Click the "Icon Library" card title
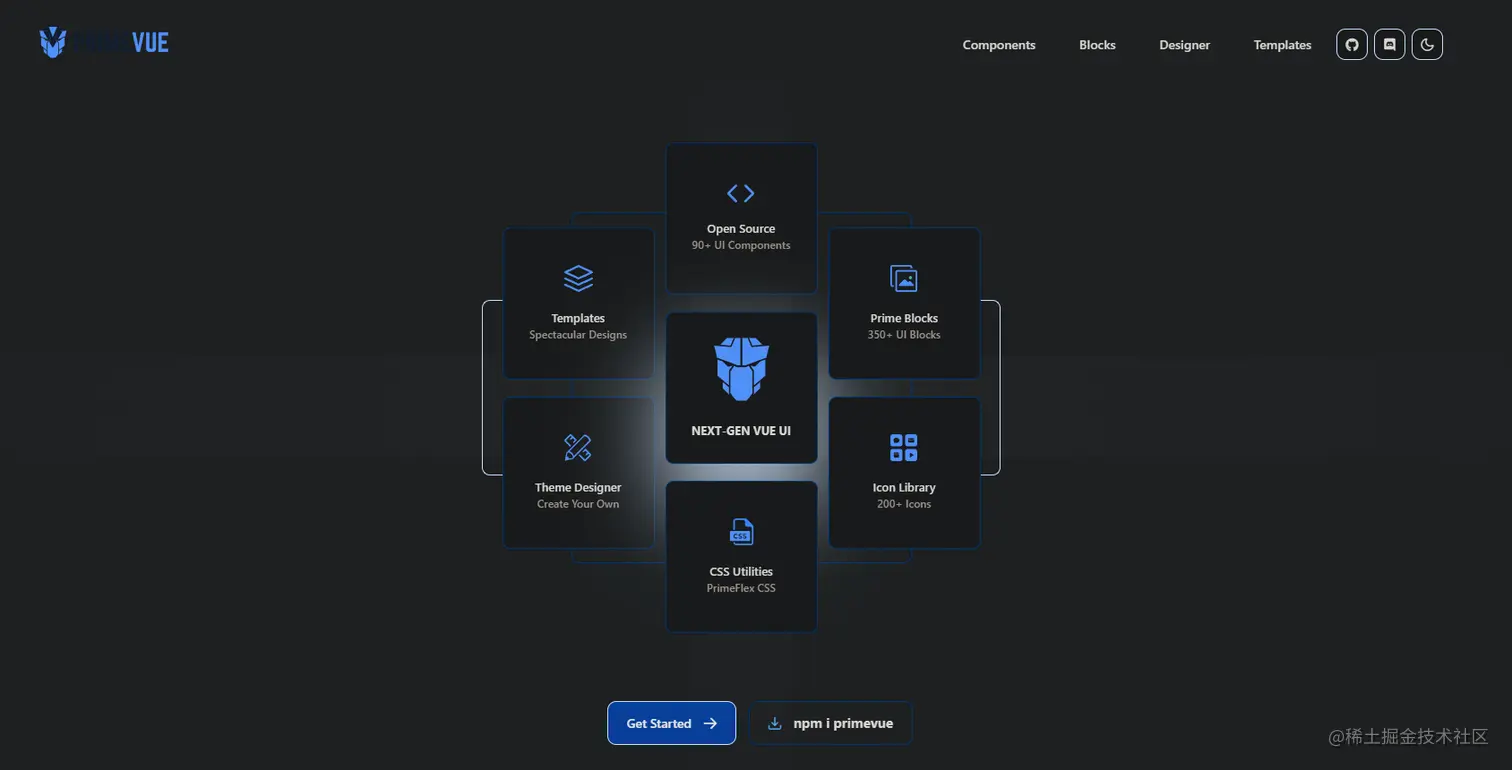This screenshot has height=770, width=1512. (904, 488)
